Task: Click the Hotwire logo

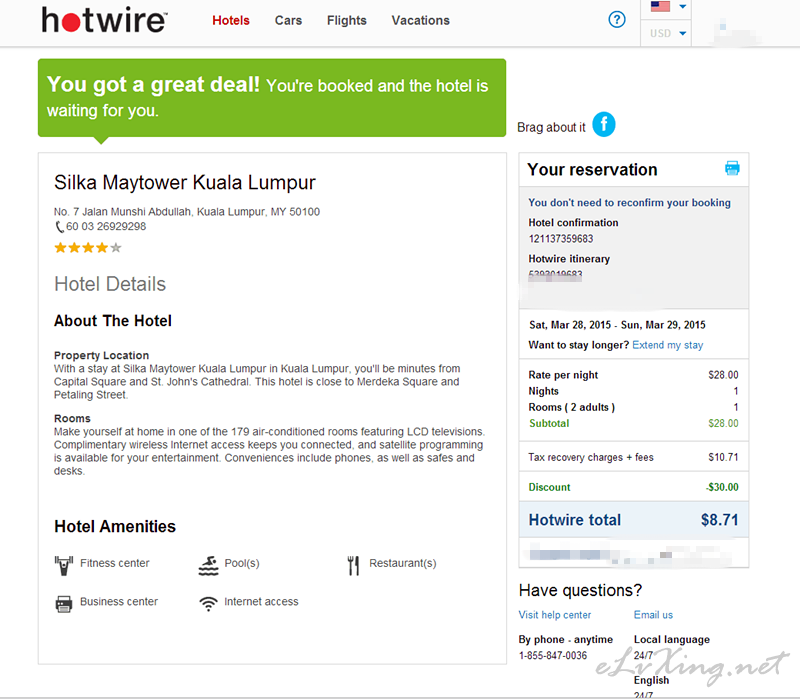Action: [104, 20]
